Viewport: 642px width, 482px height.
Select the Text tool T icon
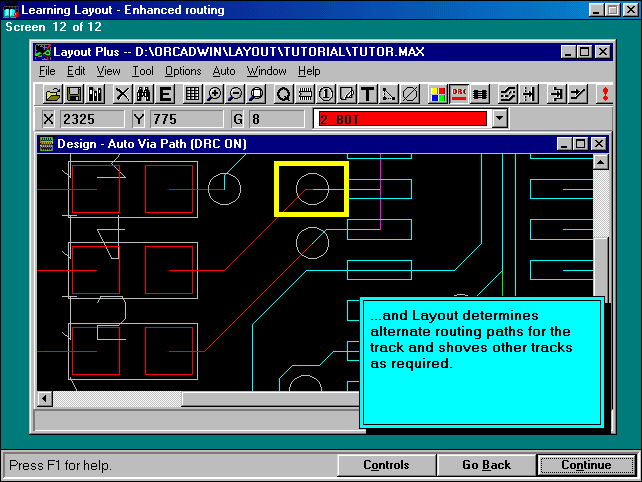tap(367, 94)
